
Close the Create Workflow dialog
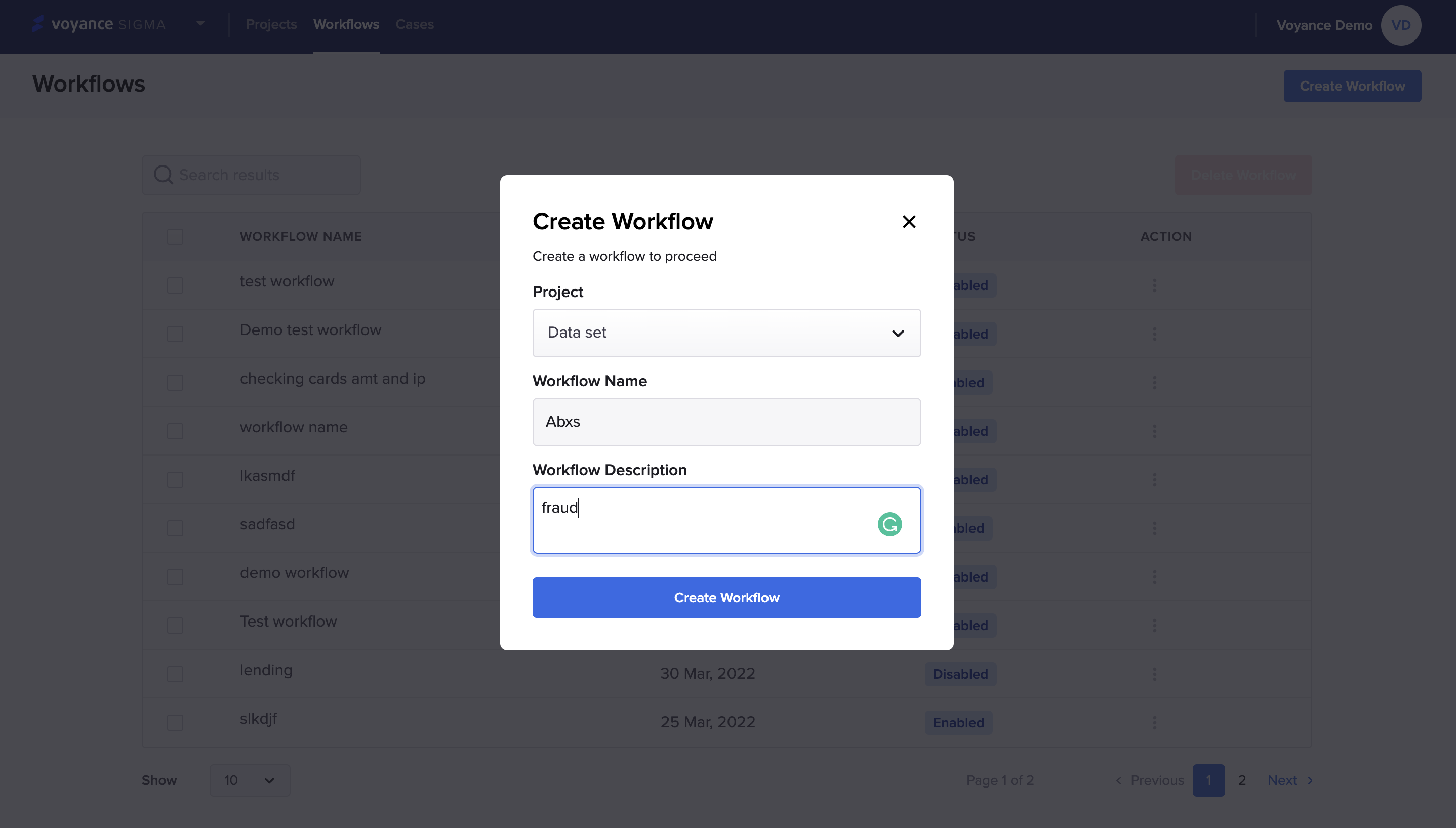(909, 222)
